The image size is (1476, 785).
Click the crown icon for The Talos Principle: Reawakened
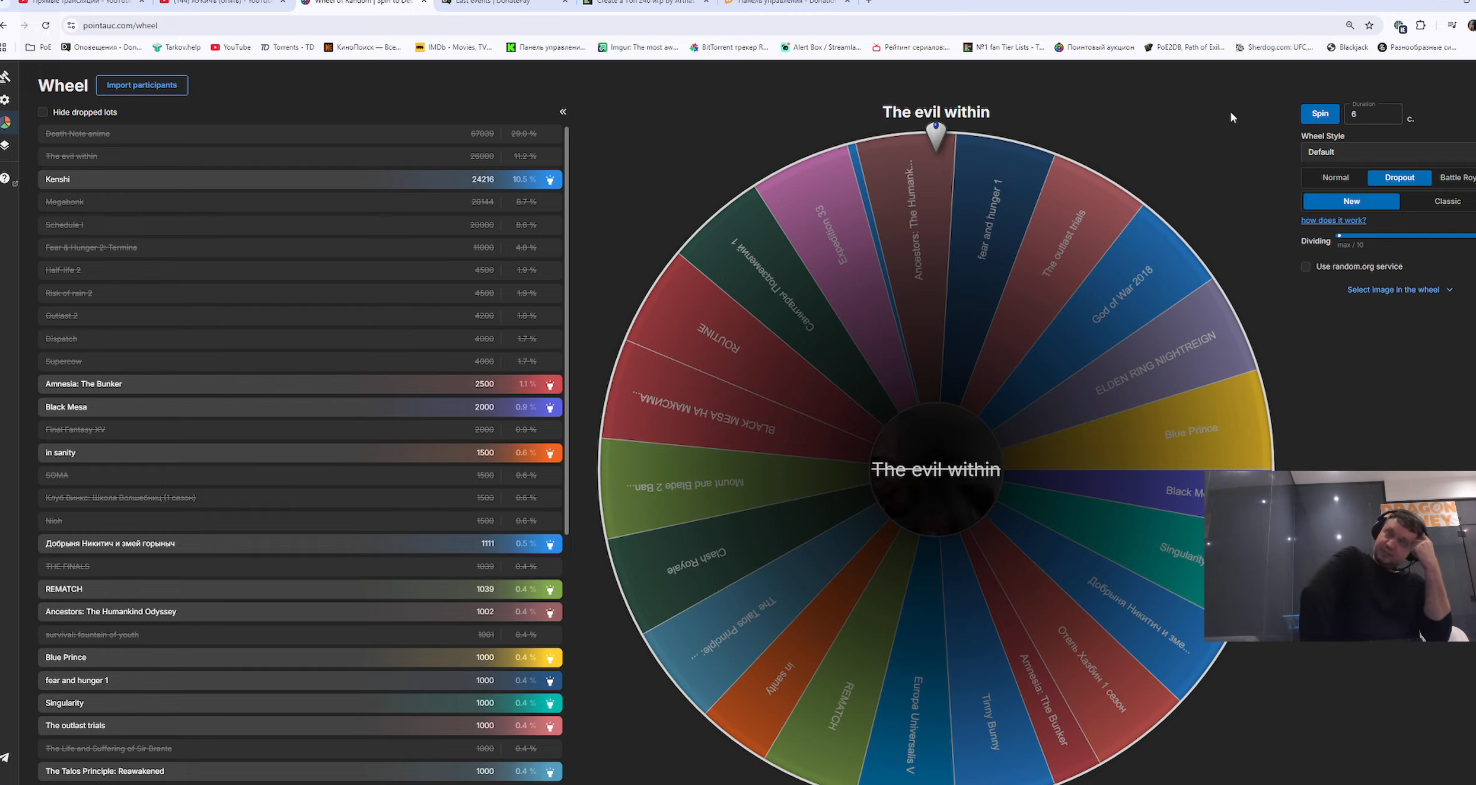tap(550, 772)
